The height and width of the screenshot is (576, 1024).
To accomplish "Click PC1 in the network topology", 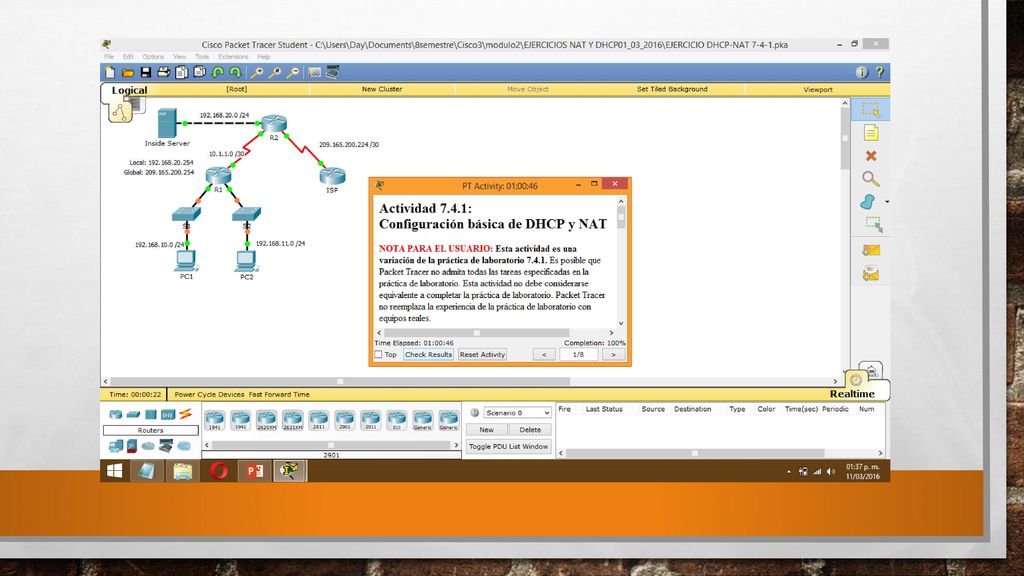I will tap(186, 260).
